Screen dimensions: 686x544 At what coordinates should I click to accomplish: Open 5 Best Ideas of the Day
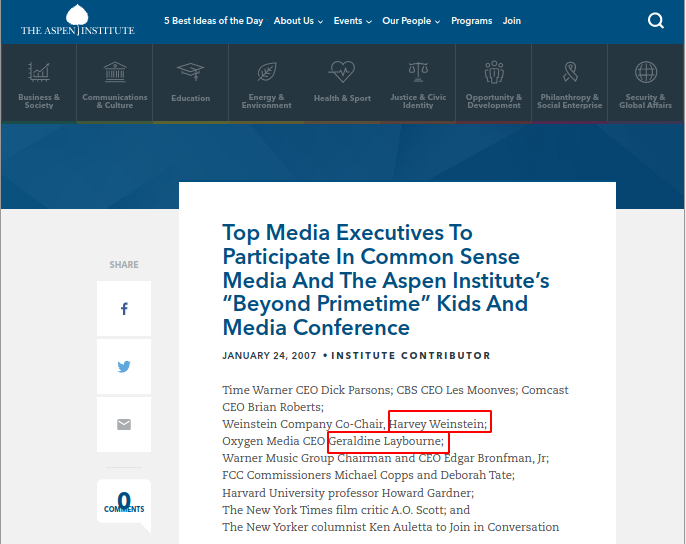pos(214,21)
